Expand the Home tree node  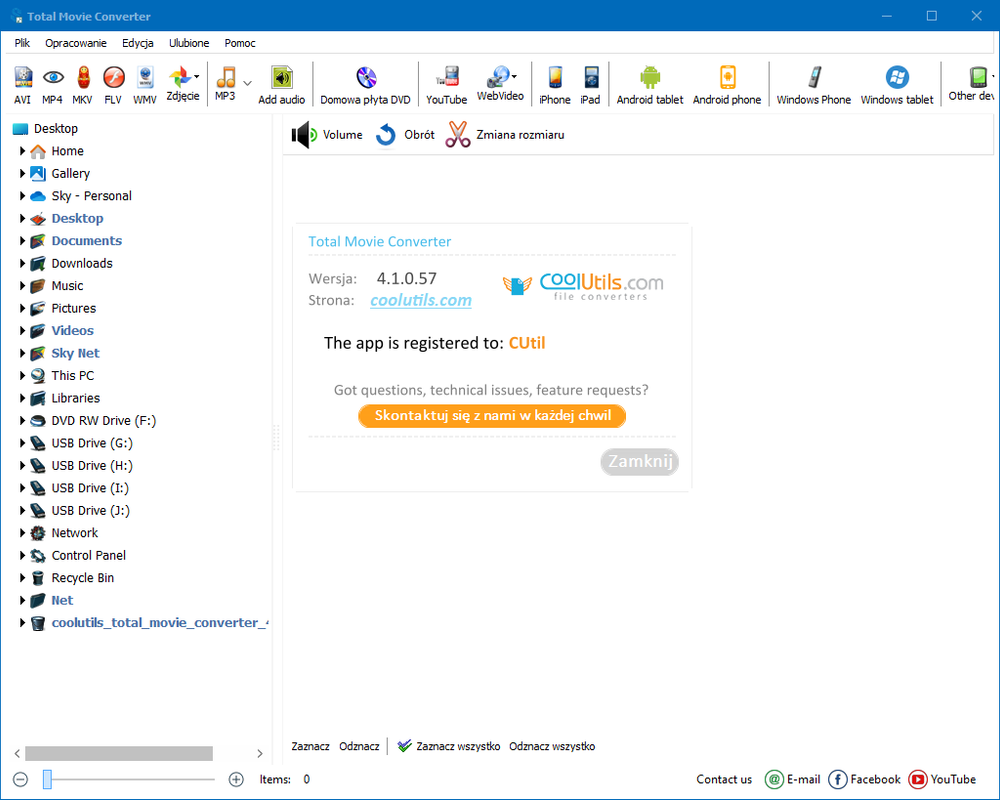(x=22, y=151)
